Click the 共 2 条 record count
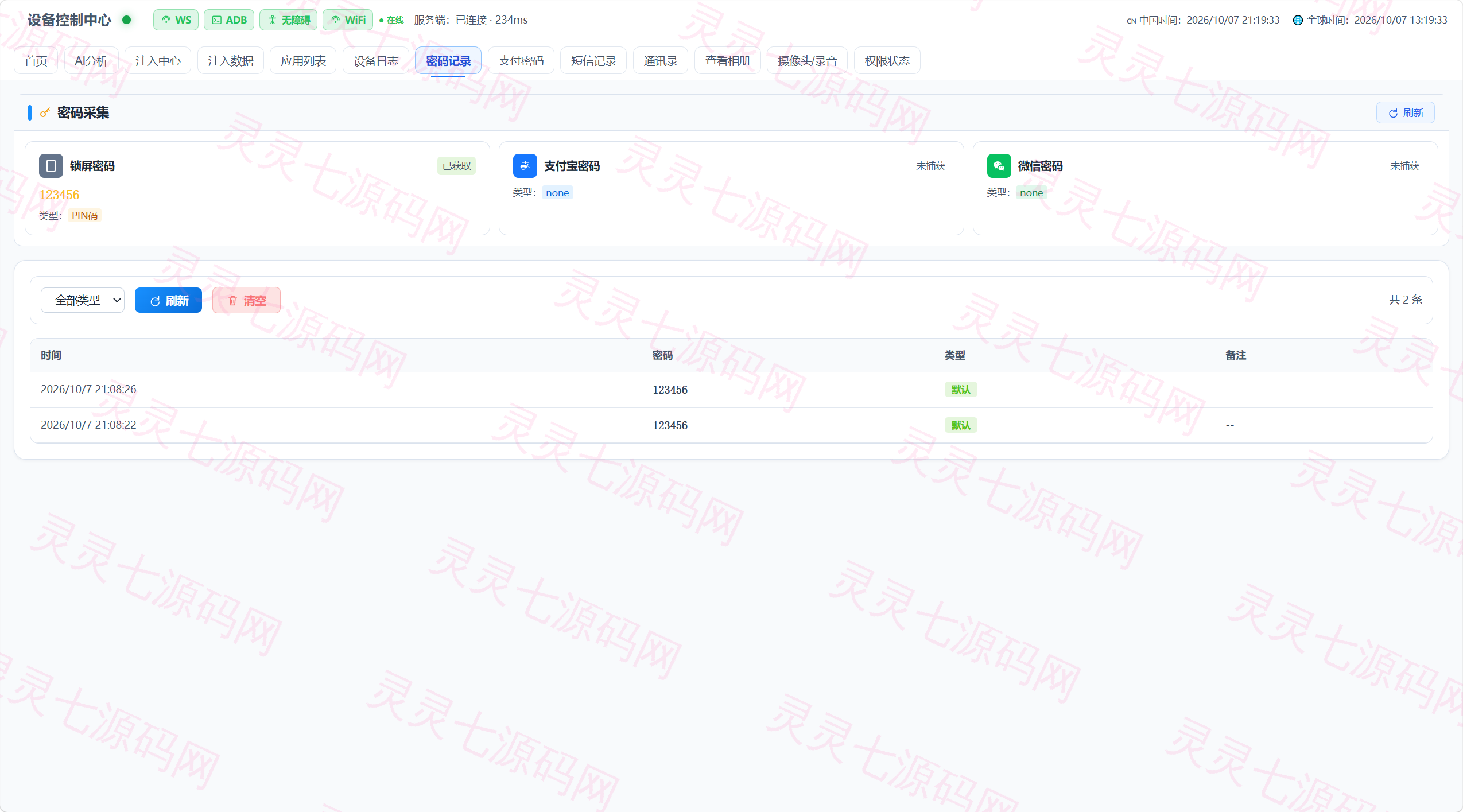The height and width of the screenshot is (812, 1463). click(1406, 300)
